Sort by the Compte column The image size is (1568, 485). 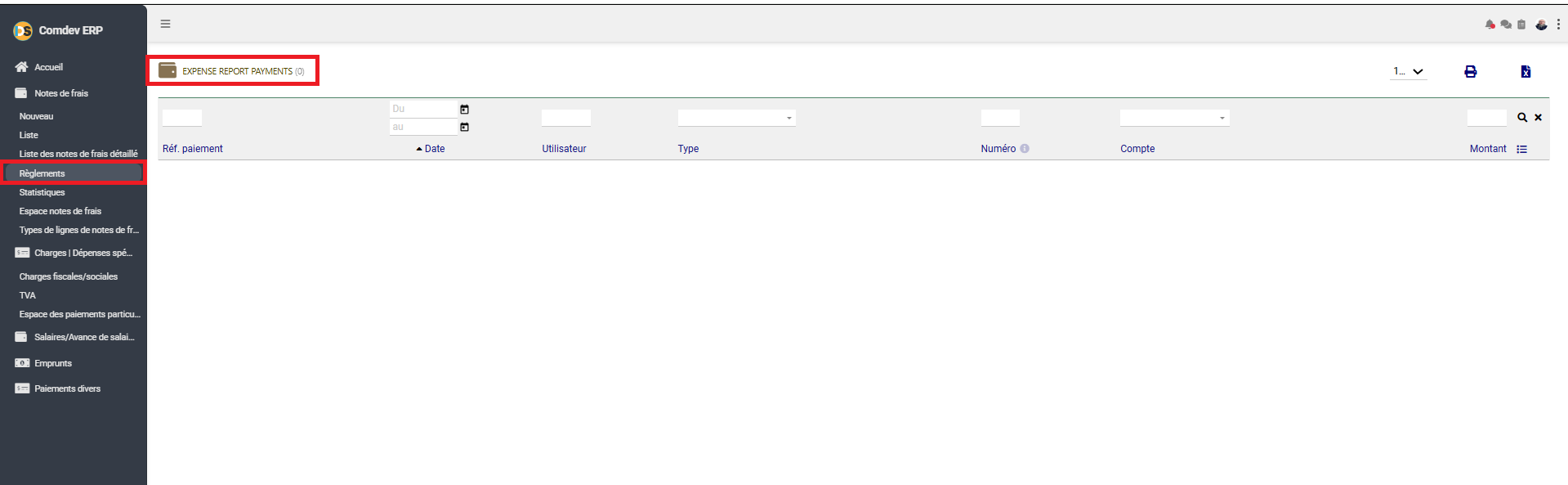[x=1137, y=149]
